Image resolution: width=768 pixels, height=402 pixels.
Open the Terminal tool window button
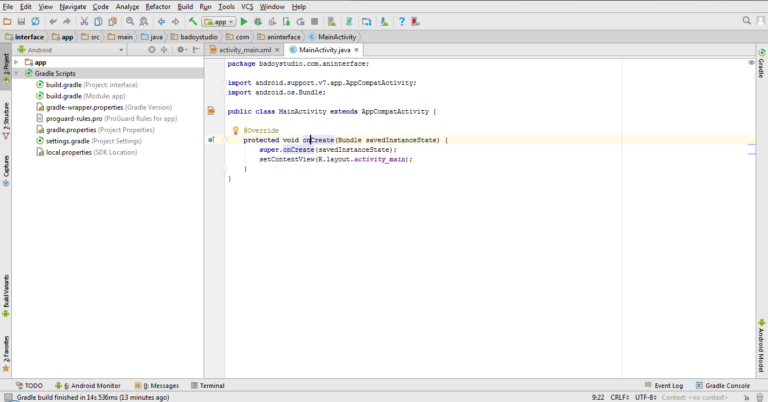click(207, 385)
